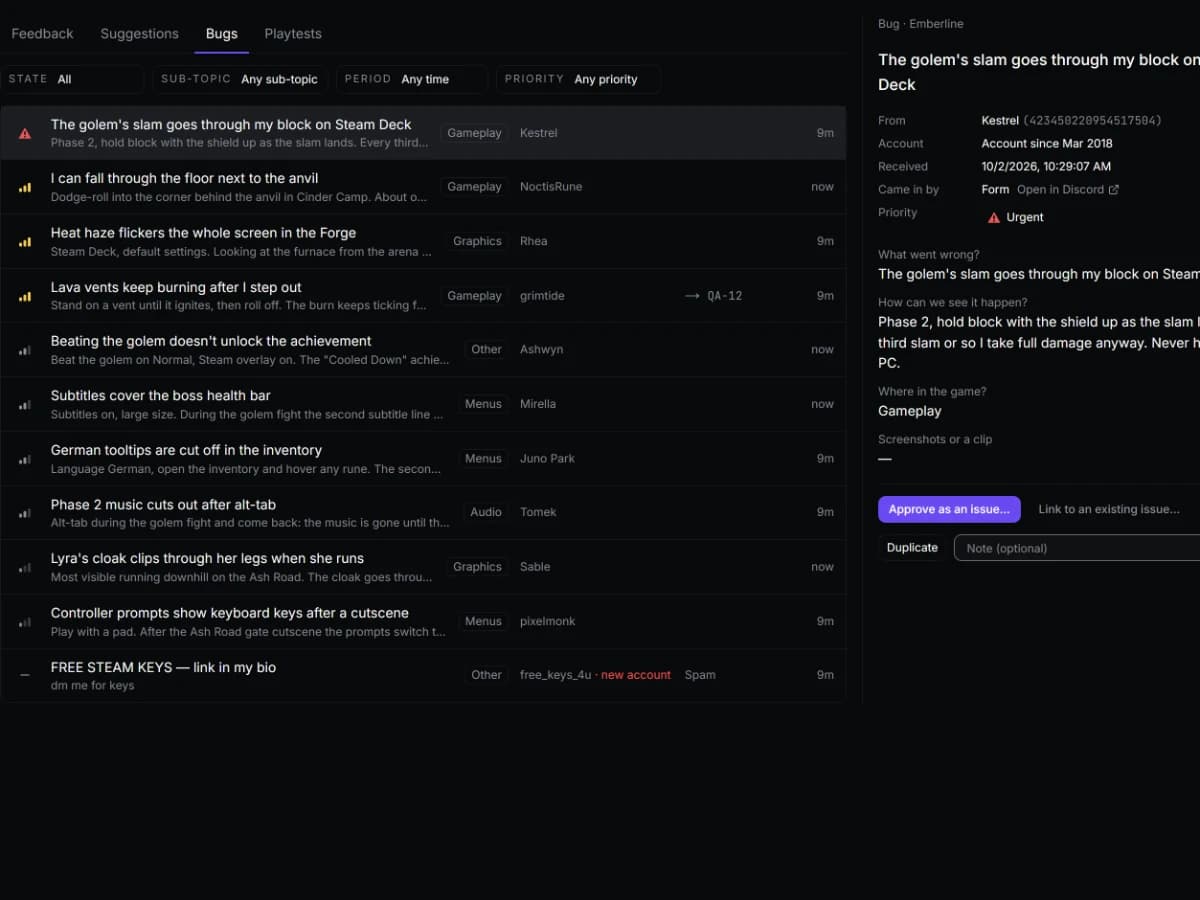Open 'Controller prompts show keyboard keys' report
Viewport: 1200px width, 900px height.
423,621
